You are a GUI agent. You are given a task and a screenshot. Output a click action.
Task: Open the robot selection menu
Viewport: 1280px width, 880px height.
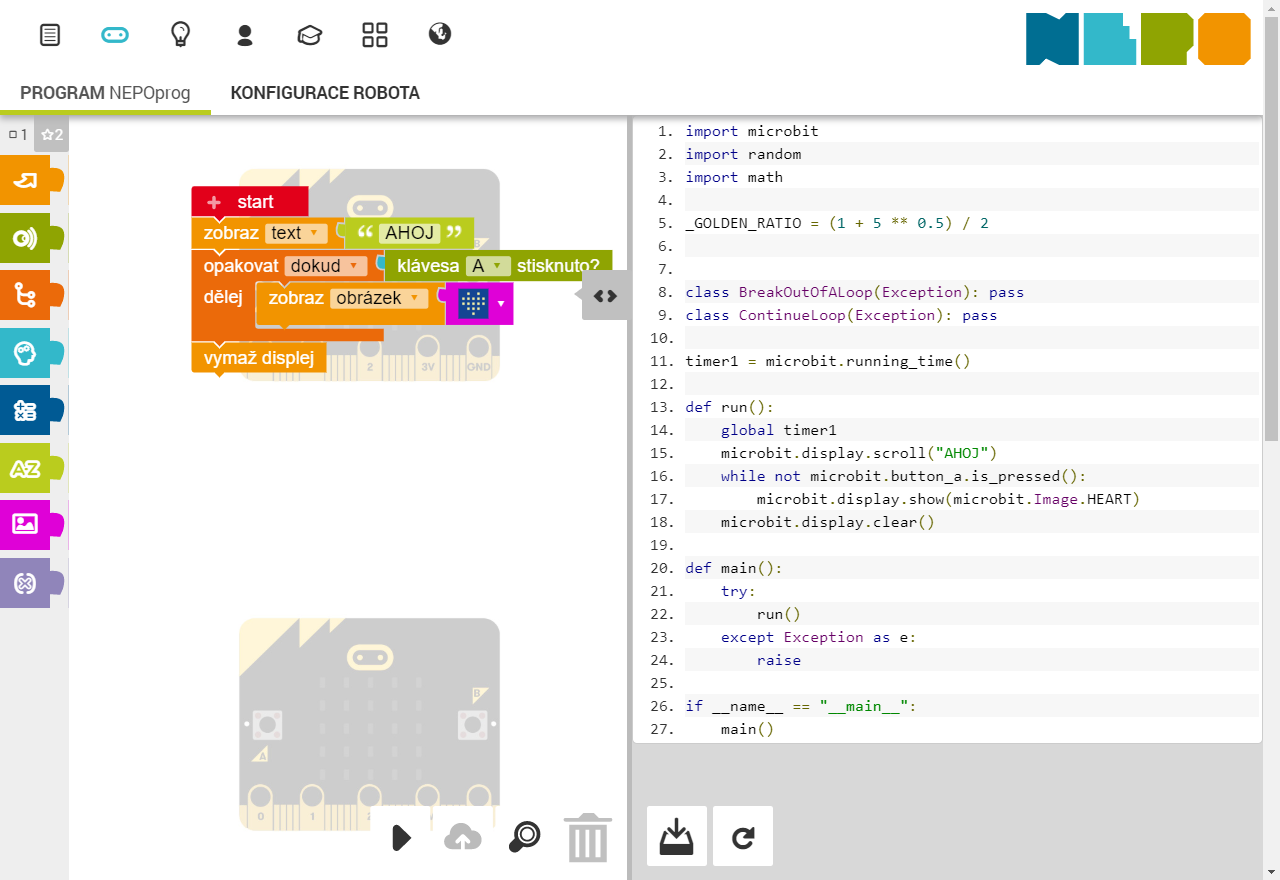pyautogui.click(x=115, y=34)
